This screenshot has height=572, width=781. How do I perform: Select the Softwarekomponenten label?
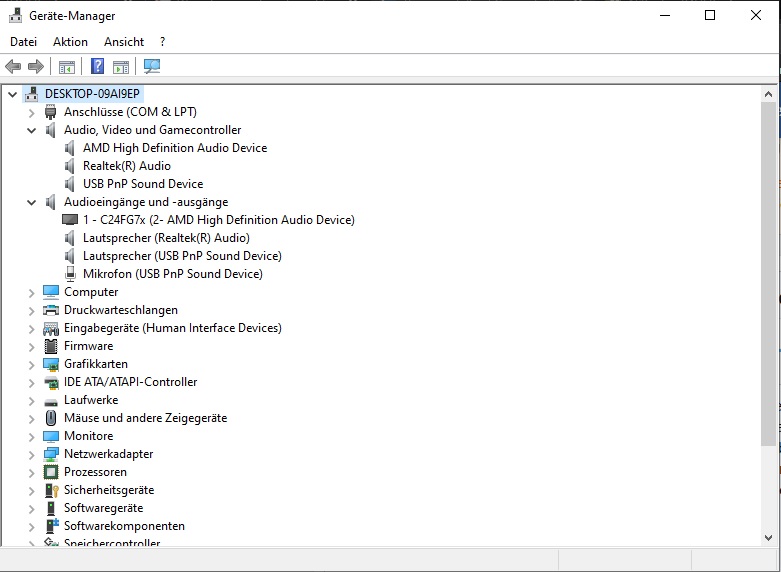[124, 526]
